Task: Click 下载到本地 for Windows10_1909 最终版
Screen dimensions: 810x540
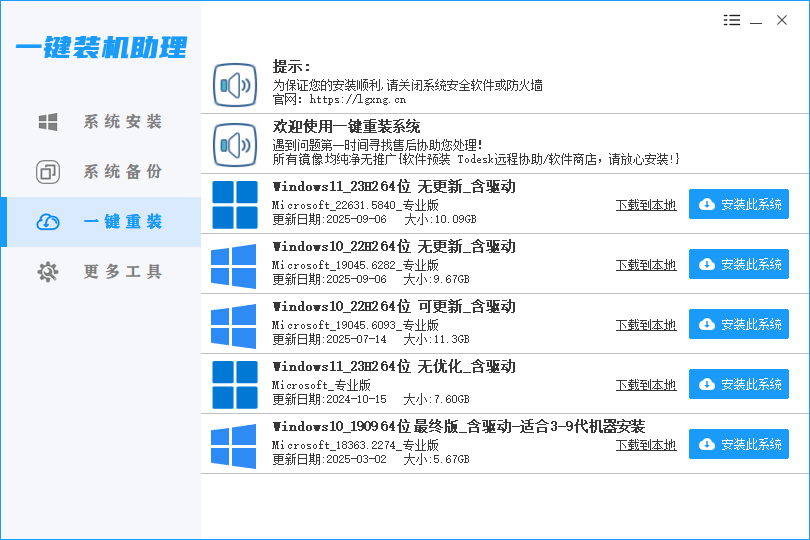Action: tap(645, 445)
